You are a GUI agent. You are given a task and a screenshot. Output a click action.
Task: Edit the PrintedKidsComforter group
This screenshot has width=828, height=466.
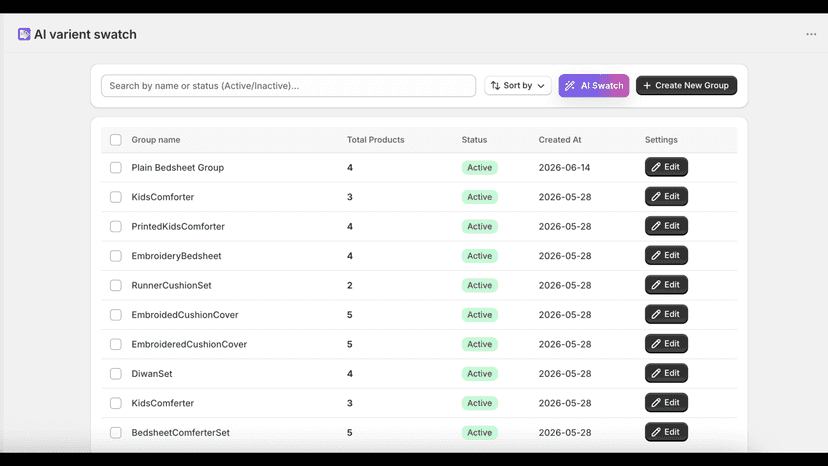[666, 226]
